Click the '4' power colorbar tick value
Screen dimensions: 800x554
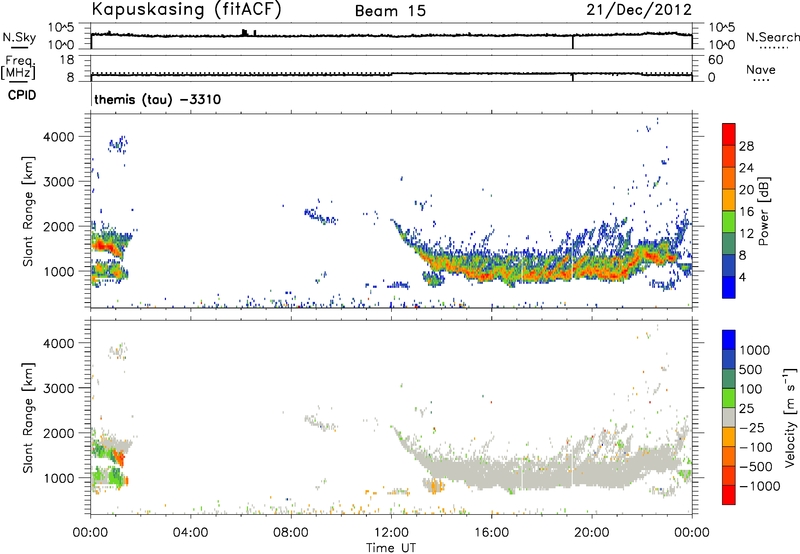point(743,278)
